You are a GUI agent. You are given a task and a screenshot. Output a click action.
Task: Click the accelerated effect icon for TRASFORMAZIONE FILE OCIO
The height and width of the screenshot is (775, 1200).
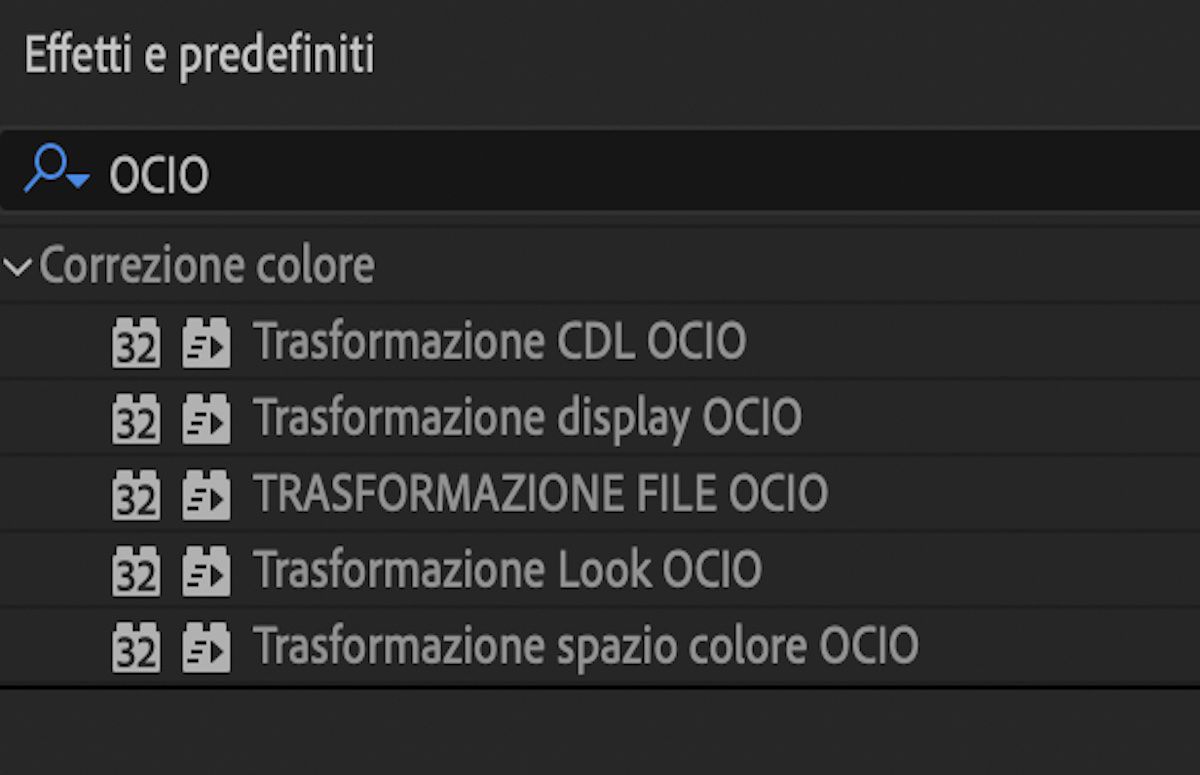click(205, 494)
